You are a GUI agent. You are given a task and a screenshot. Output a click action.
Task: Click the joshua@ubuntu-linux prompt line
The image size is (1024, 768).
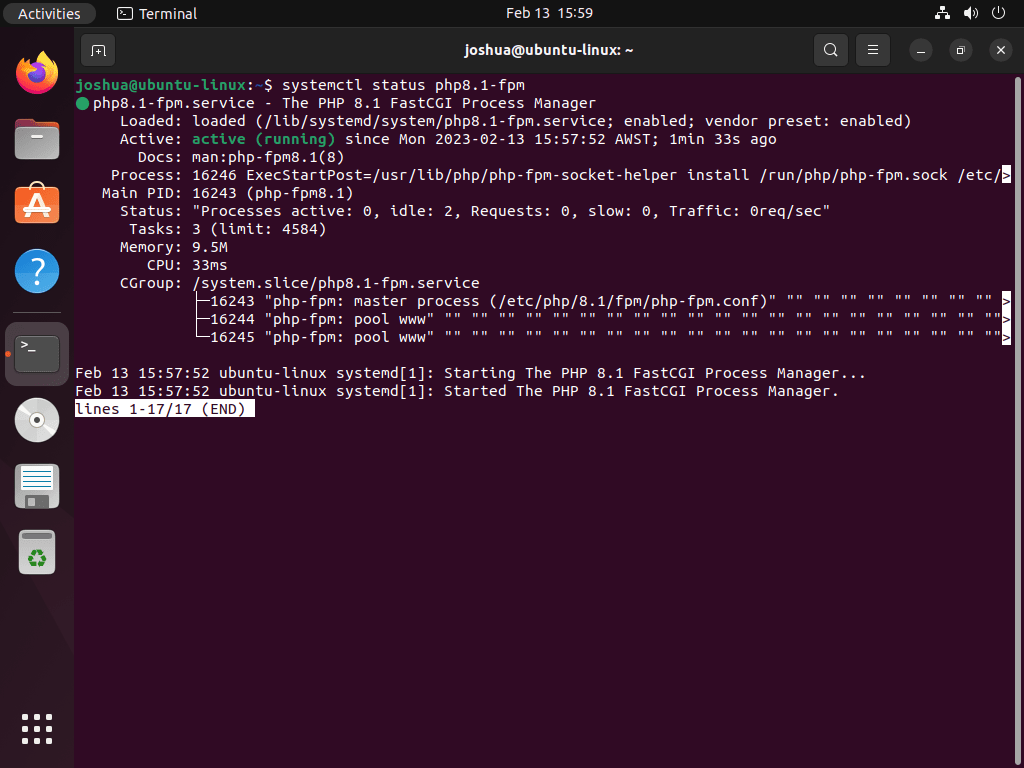(x=180, y=85)
